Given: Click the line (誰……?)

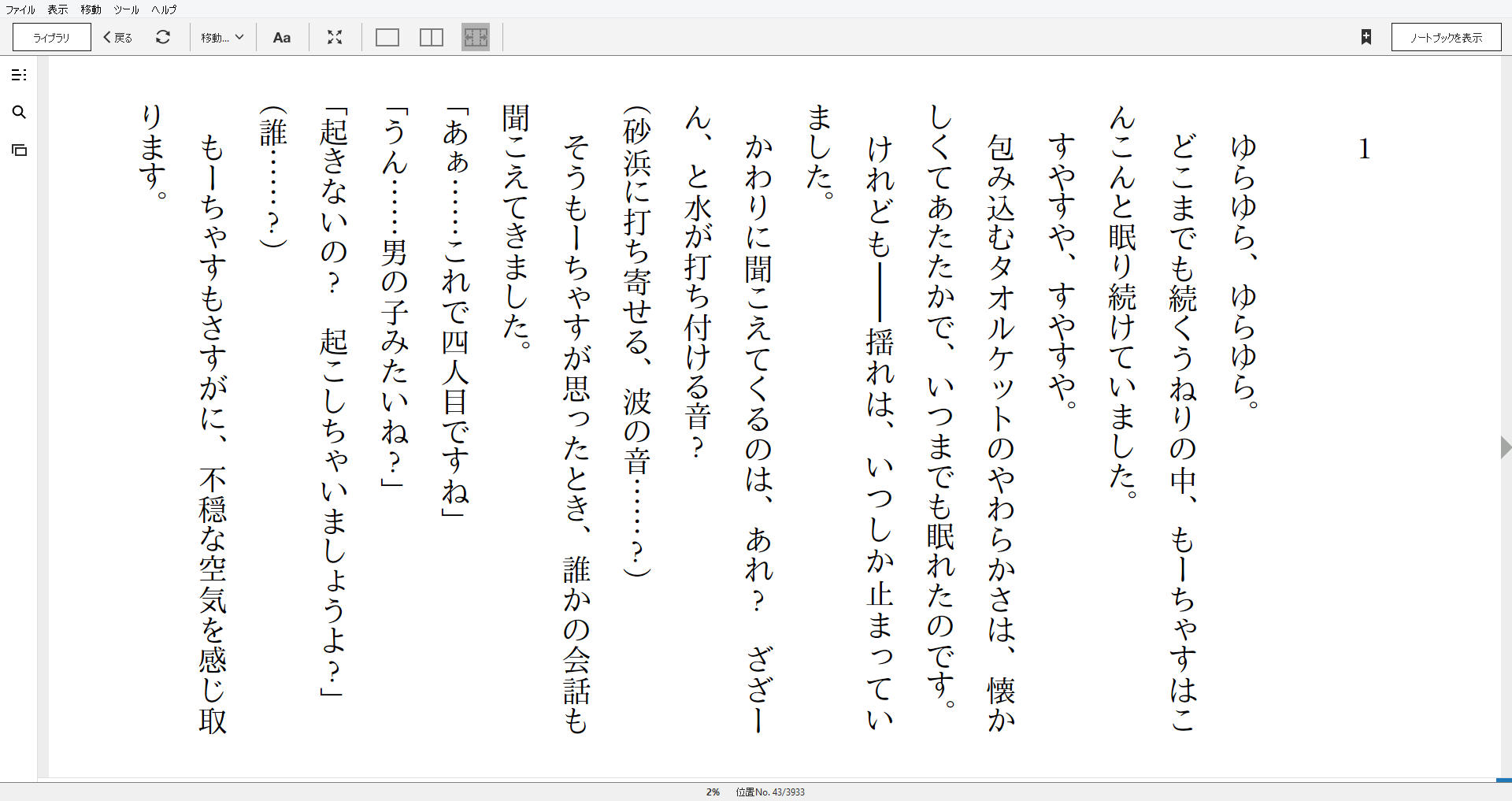Looking at the screenshot, I should (x=273, y=177).
